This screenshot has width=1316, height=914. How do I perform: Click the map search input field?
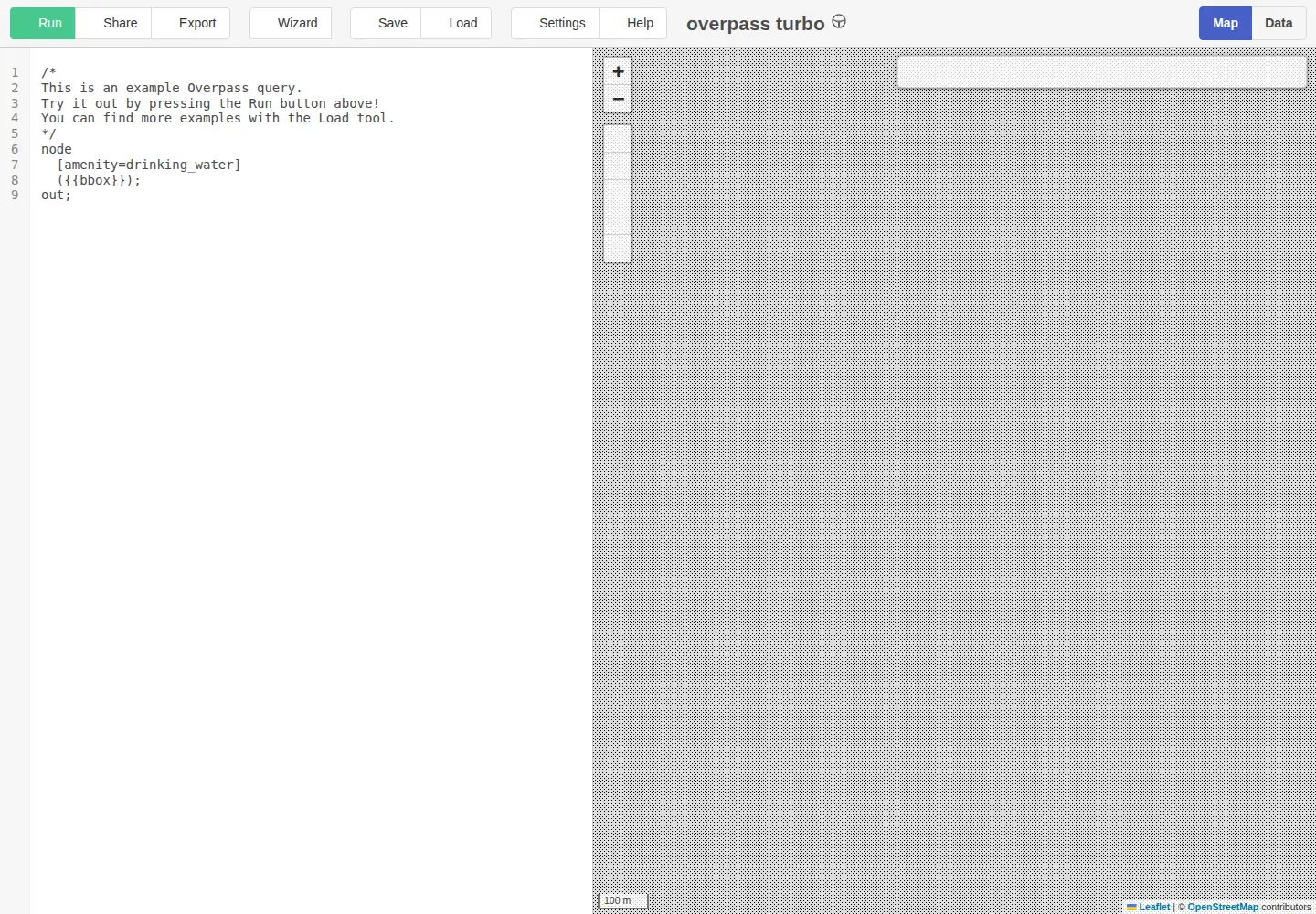pos(1102,71)
